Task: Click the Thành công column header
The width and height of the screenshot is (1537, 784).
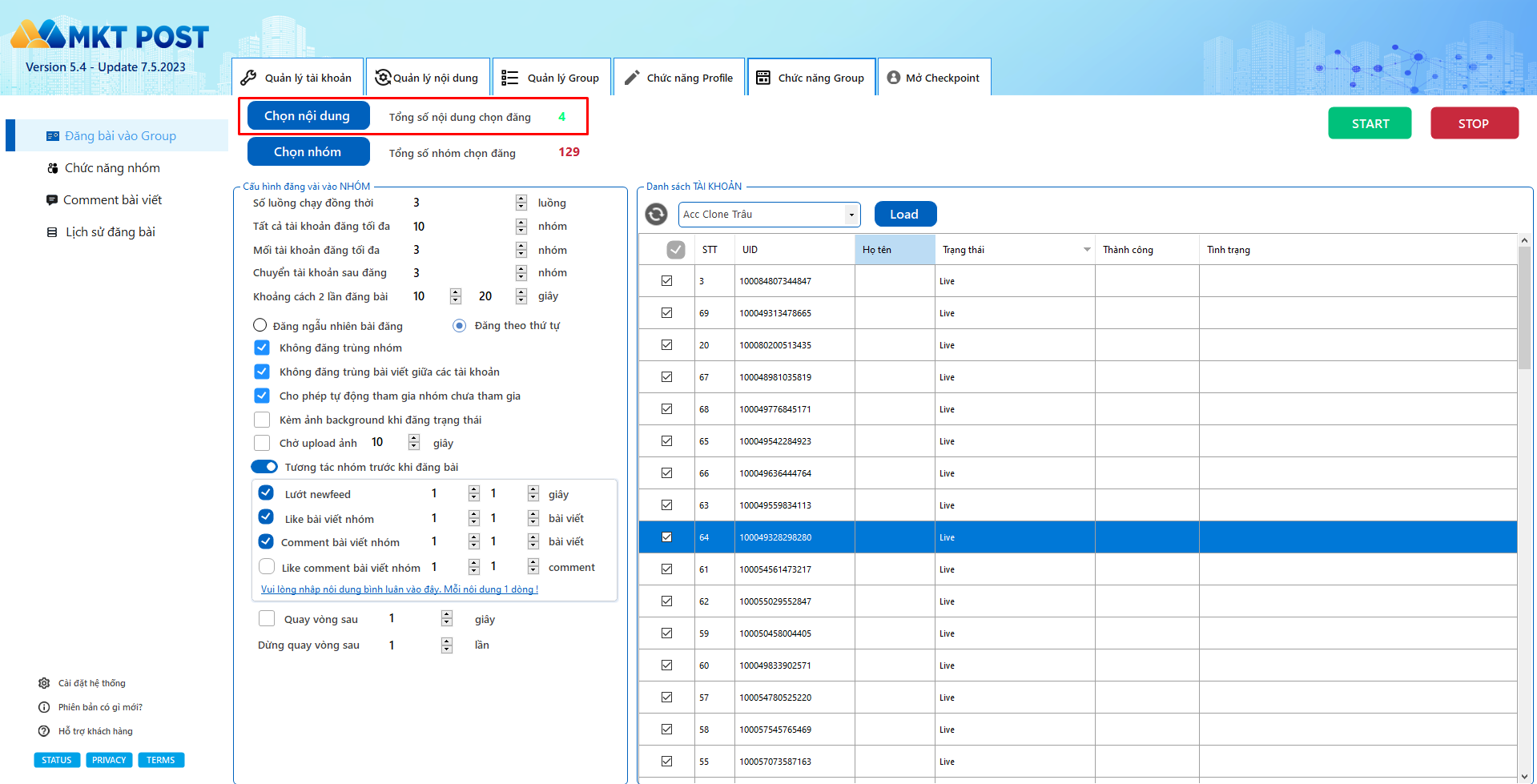Action: 1147,250
